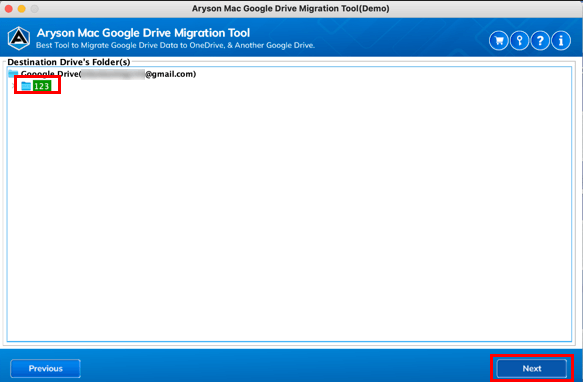Expand the 123 folder arrow

13,86
